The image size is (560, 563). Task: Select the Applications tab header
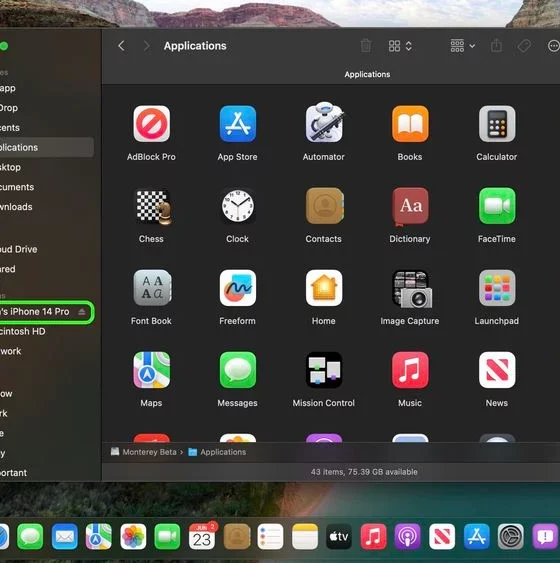[367, 74]
